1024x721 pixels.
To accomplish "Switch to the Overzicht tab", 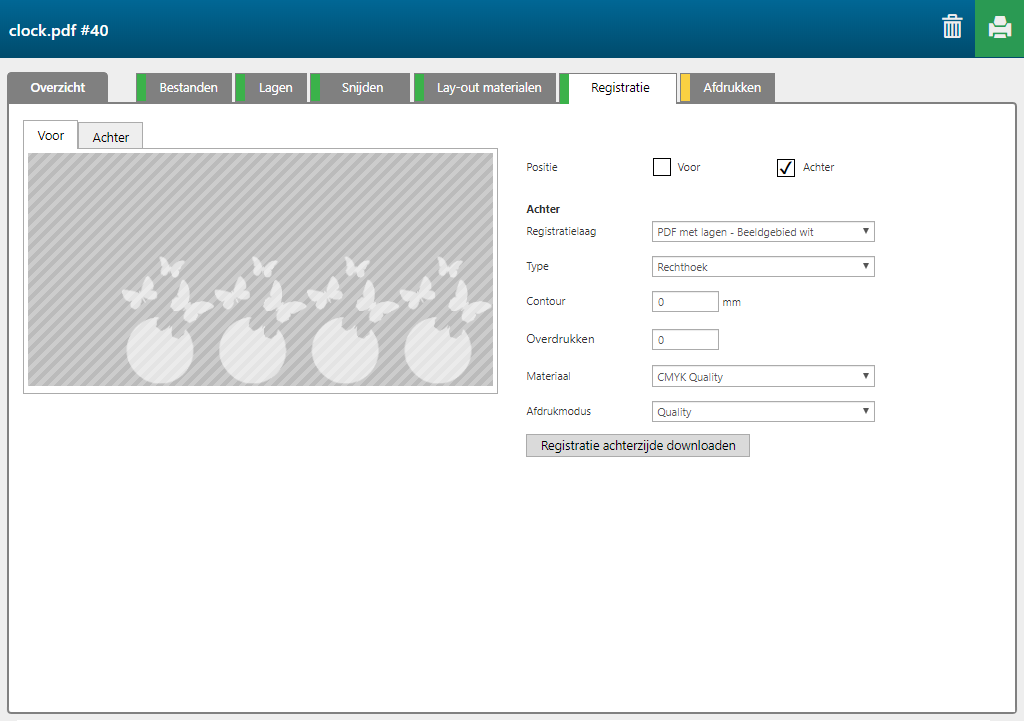I will pyautogui.click(x=57, y=88).
